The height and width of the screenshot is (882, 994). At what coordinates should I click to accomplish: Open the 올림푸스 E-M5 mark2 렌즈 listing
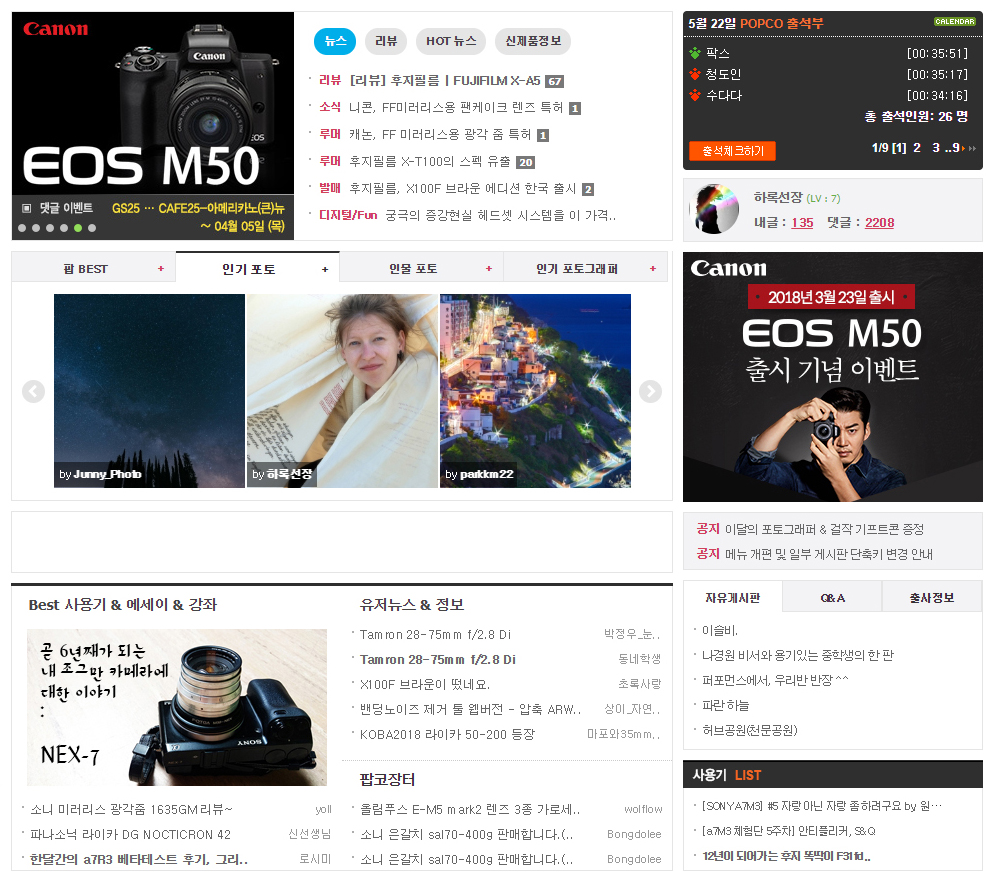[x=470, y=810]
